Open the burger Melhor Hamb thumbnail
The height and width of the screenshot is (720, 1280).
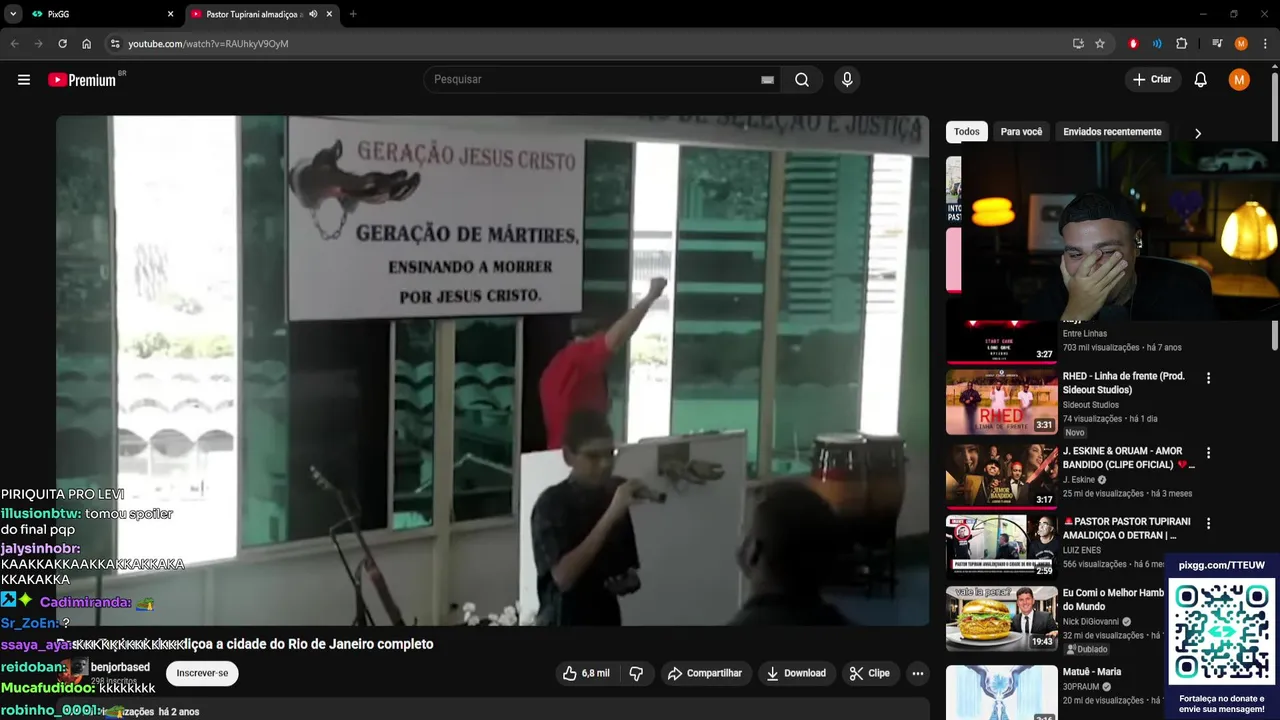click(x=1001, y=619)
